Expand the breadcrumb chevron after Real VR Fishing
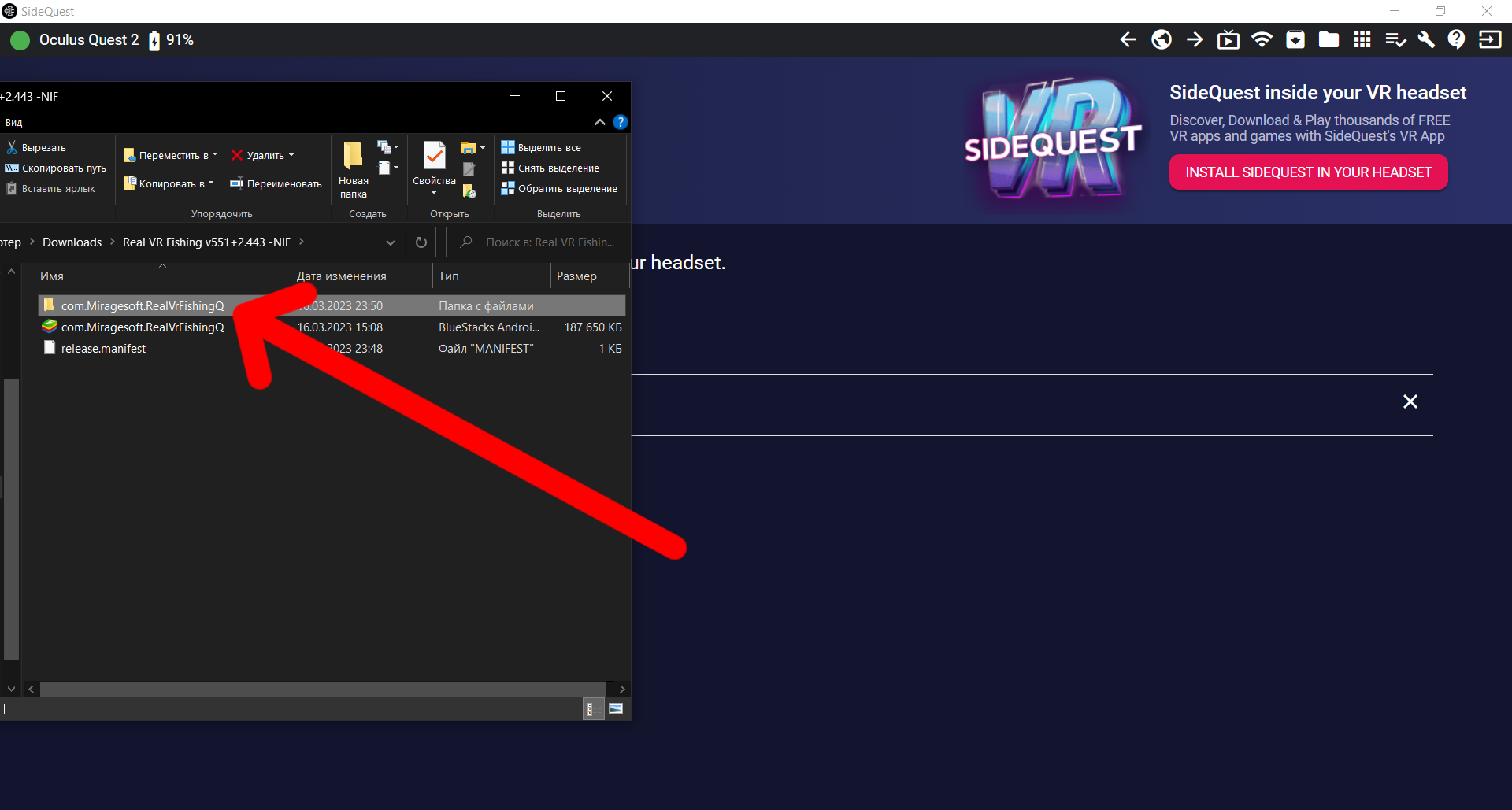Screen dimensions: 1512x810 point(302,242)
